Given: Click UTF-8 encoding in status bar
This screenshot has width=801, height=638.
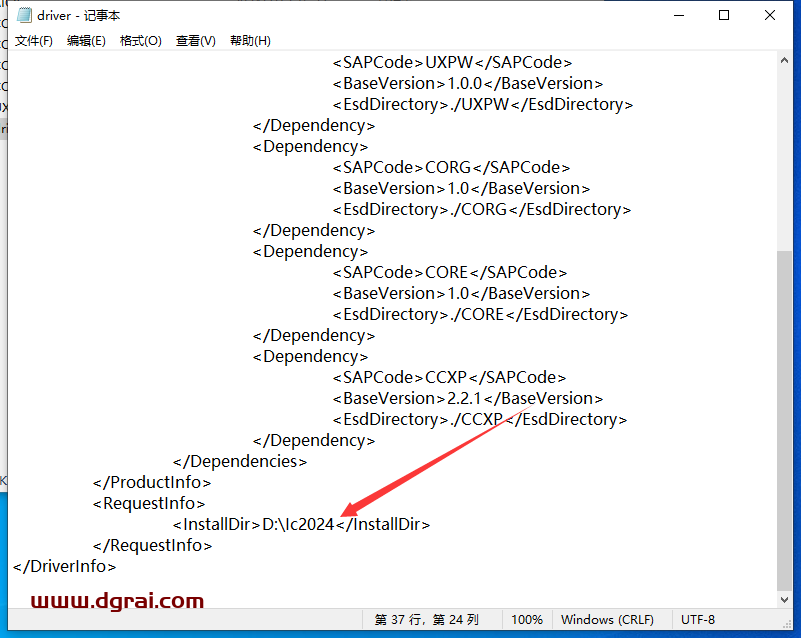Looking at the screenshot, I should pos(698,620).
